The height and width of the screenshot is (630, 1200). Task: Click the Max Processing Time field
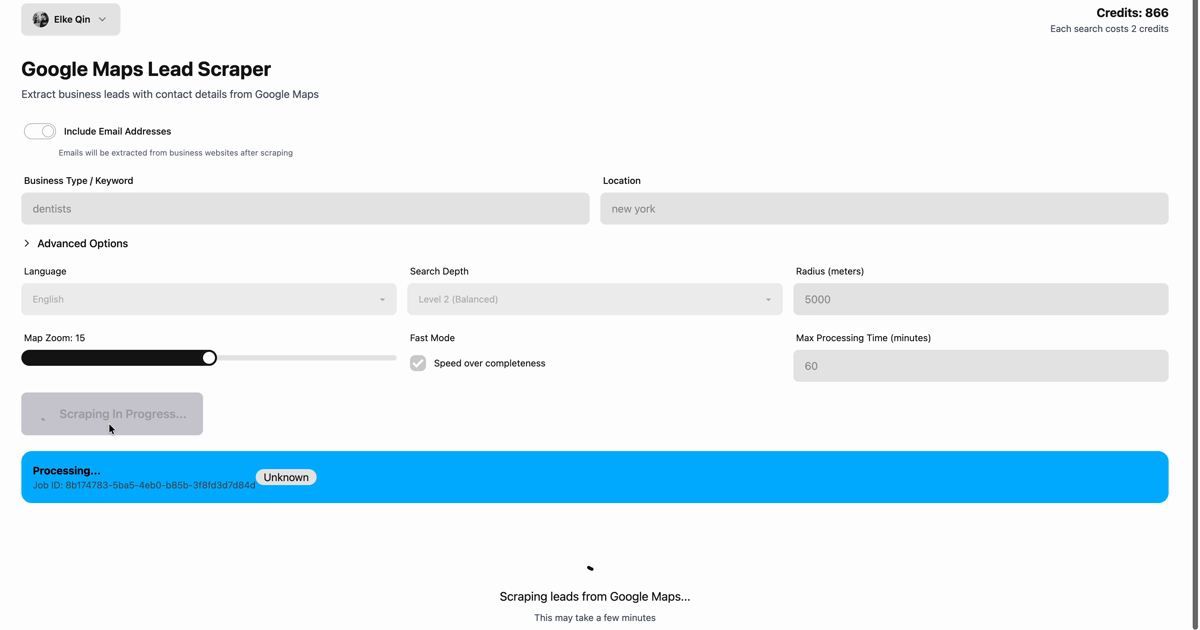tap(981, 366)
